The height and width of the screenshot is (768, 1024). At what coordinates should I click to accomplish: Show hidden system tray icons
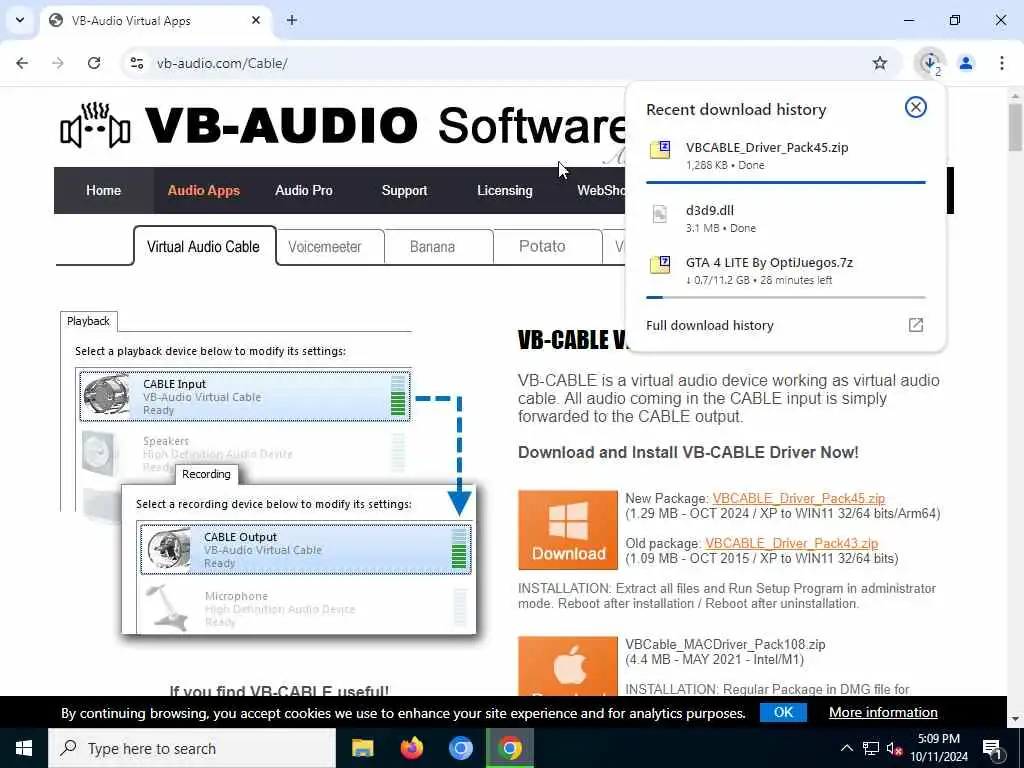point(846,748)
